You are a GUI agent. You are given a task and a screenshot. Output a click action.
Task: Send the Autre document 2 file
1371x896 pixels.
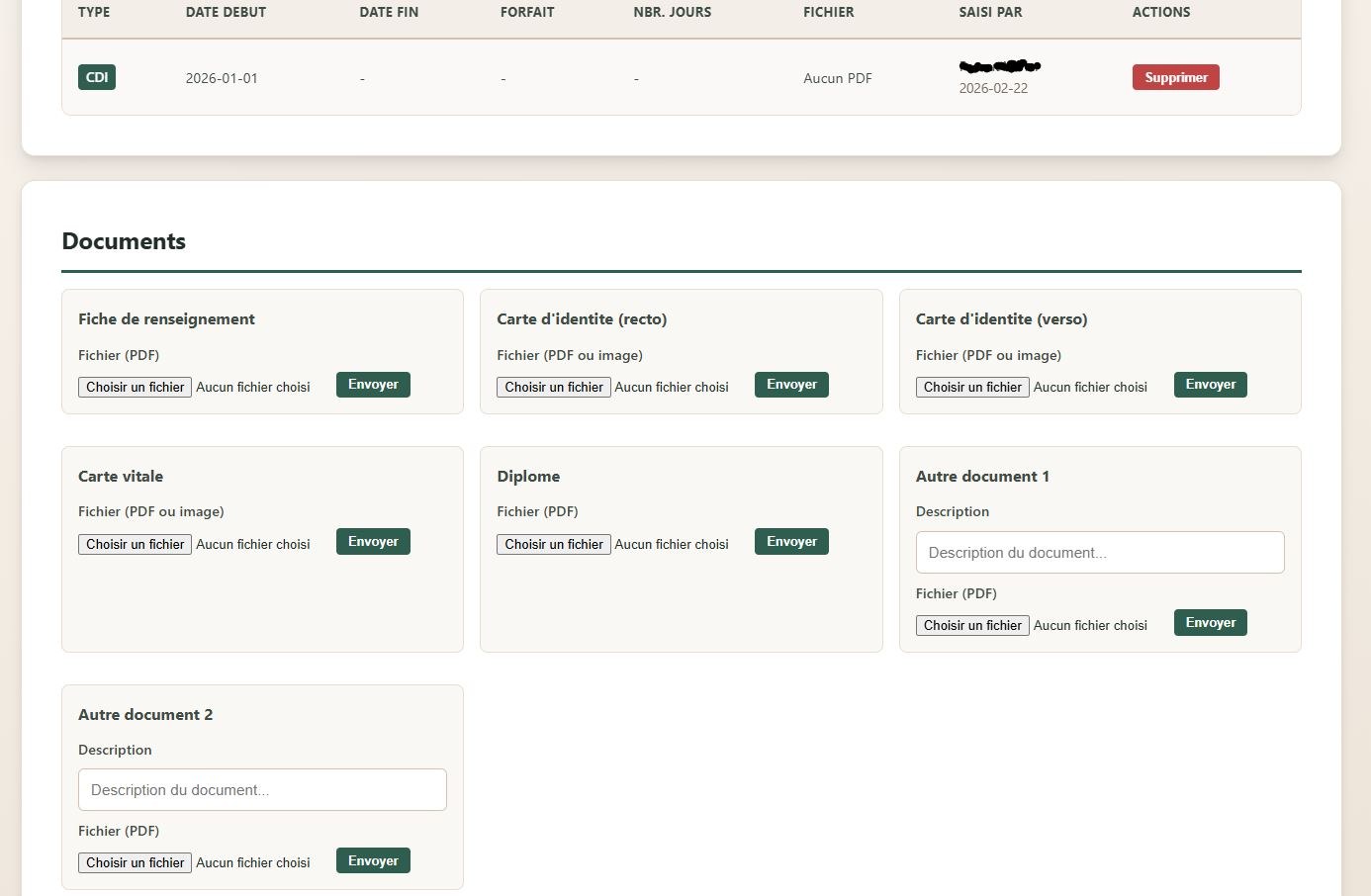point(373,861)
